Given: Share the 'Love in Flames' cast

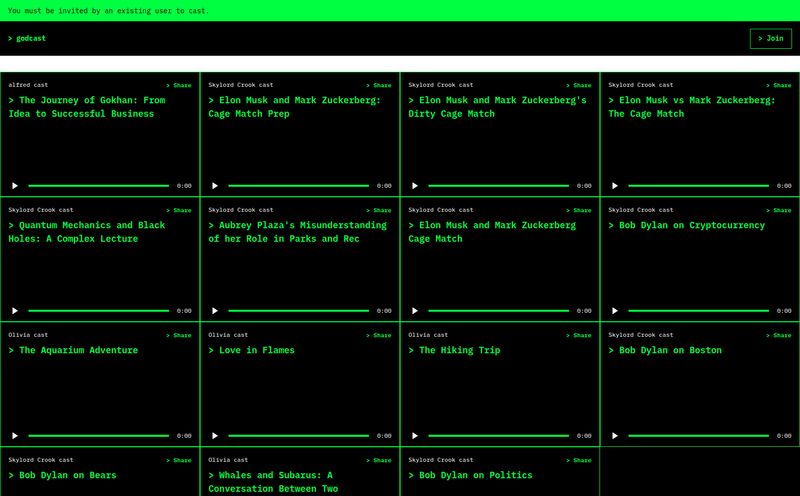Looking at the screenshot, I should pos(379,335).
